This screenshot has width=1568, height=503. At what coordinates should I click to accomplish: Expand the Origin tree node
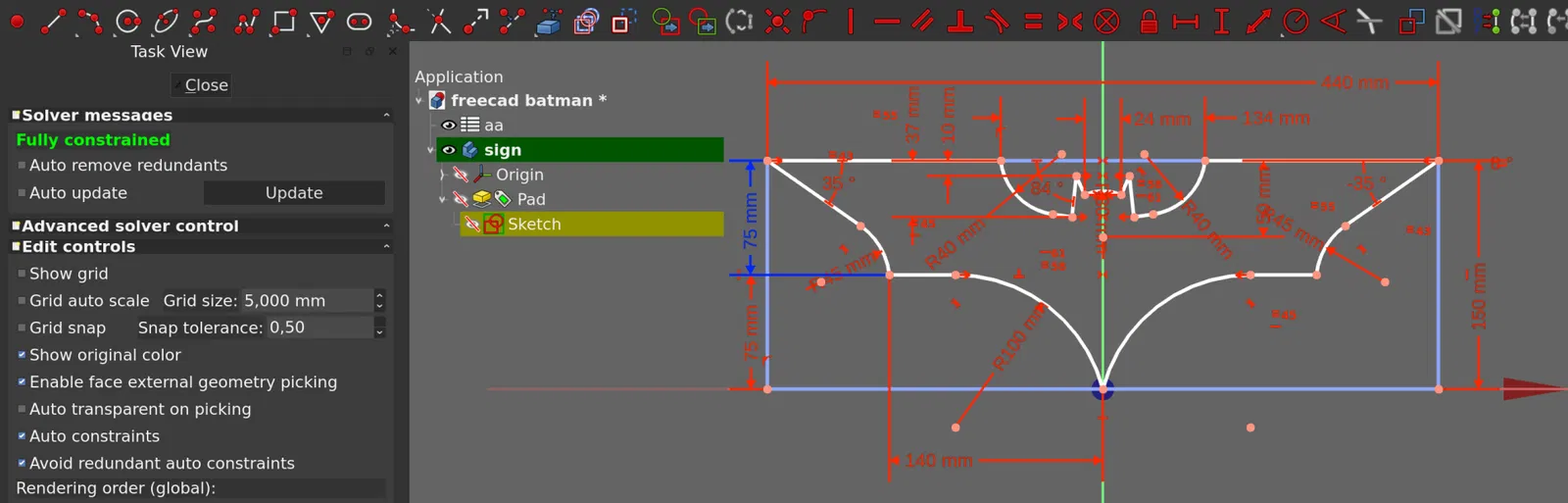point(442,175)
